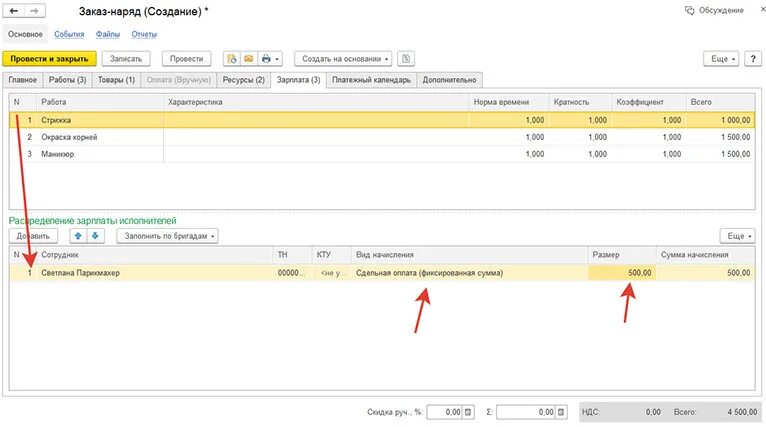Click the Записать button
766x427 pixels.
tap(126, 59)
